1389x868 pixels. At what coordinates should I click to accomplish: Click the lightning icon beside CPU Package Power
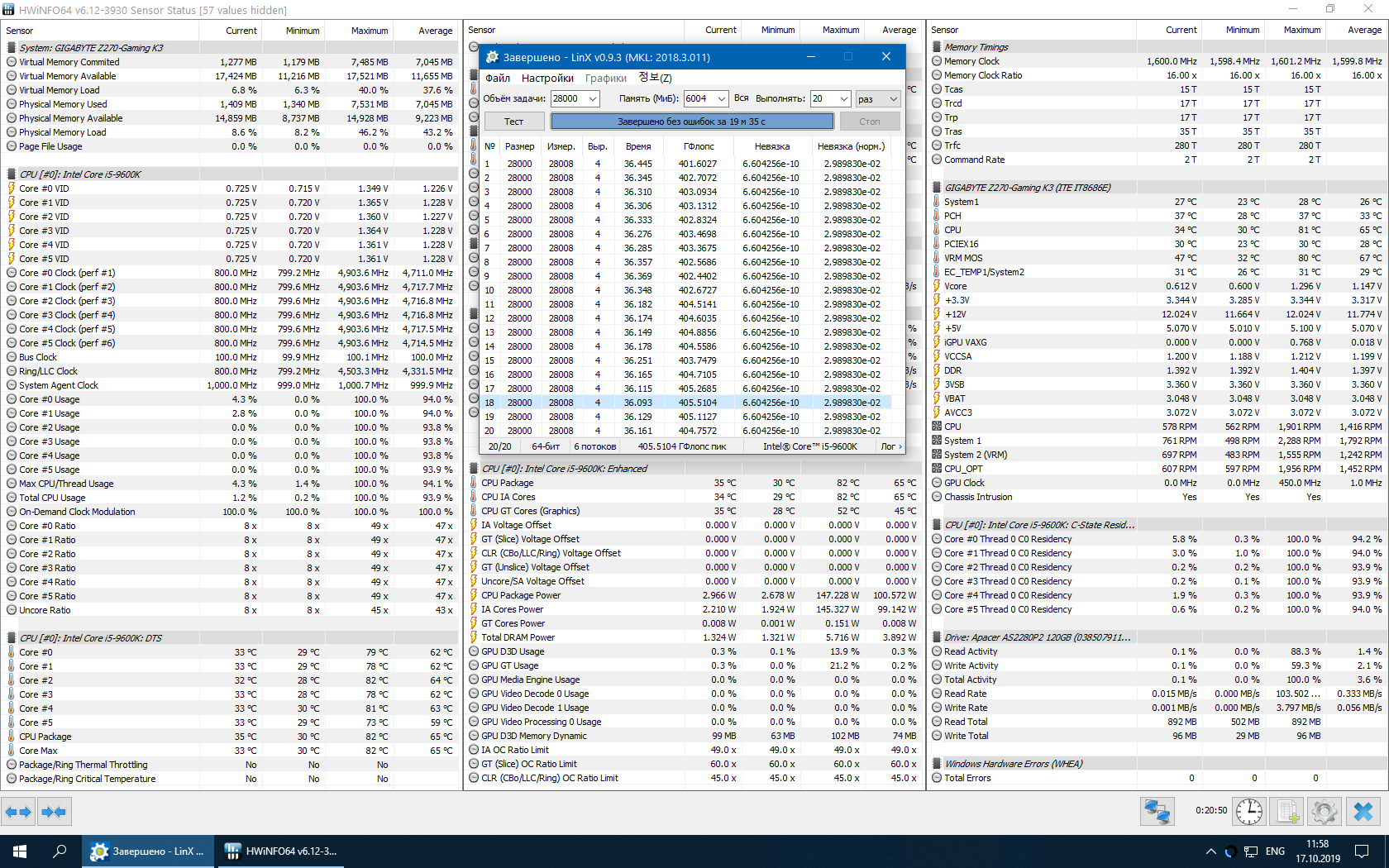coord(474,595)
